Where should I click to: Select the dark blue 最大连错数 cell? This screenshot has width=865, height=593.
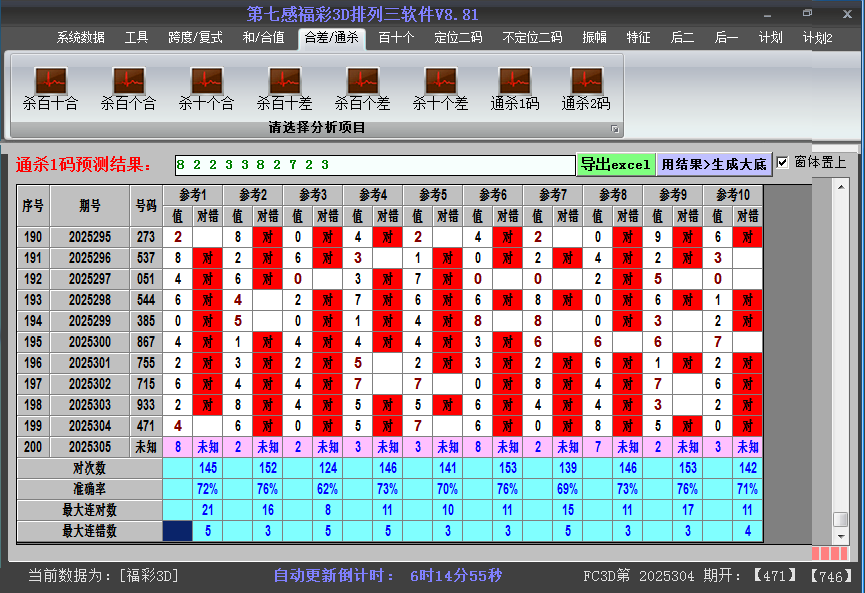[177, 531]
